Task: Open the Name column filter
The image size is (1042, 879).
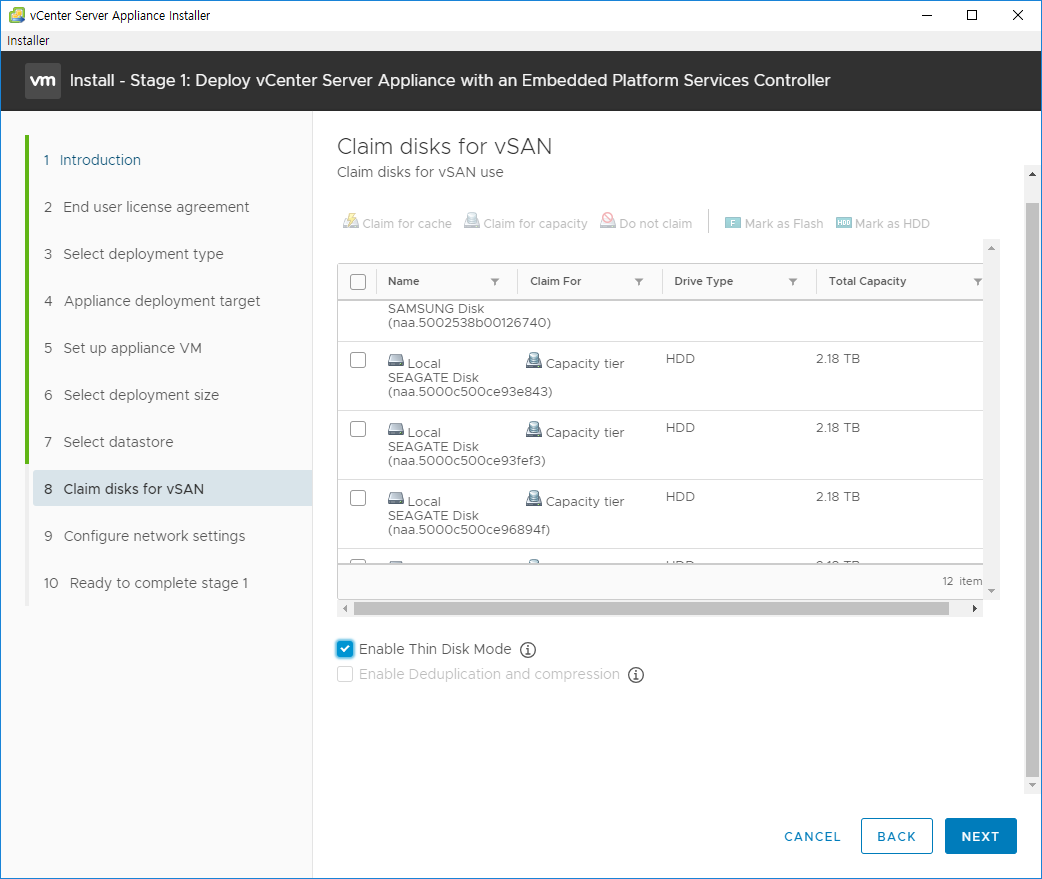Action: pyautogui.click(x=495, y=282)
